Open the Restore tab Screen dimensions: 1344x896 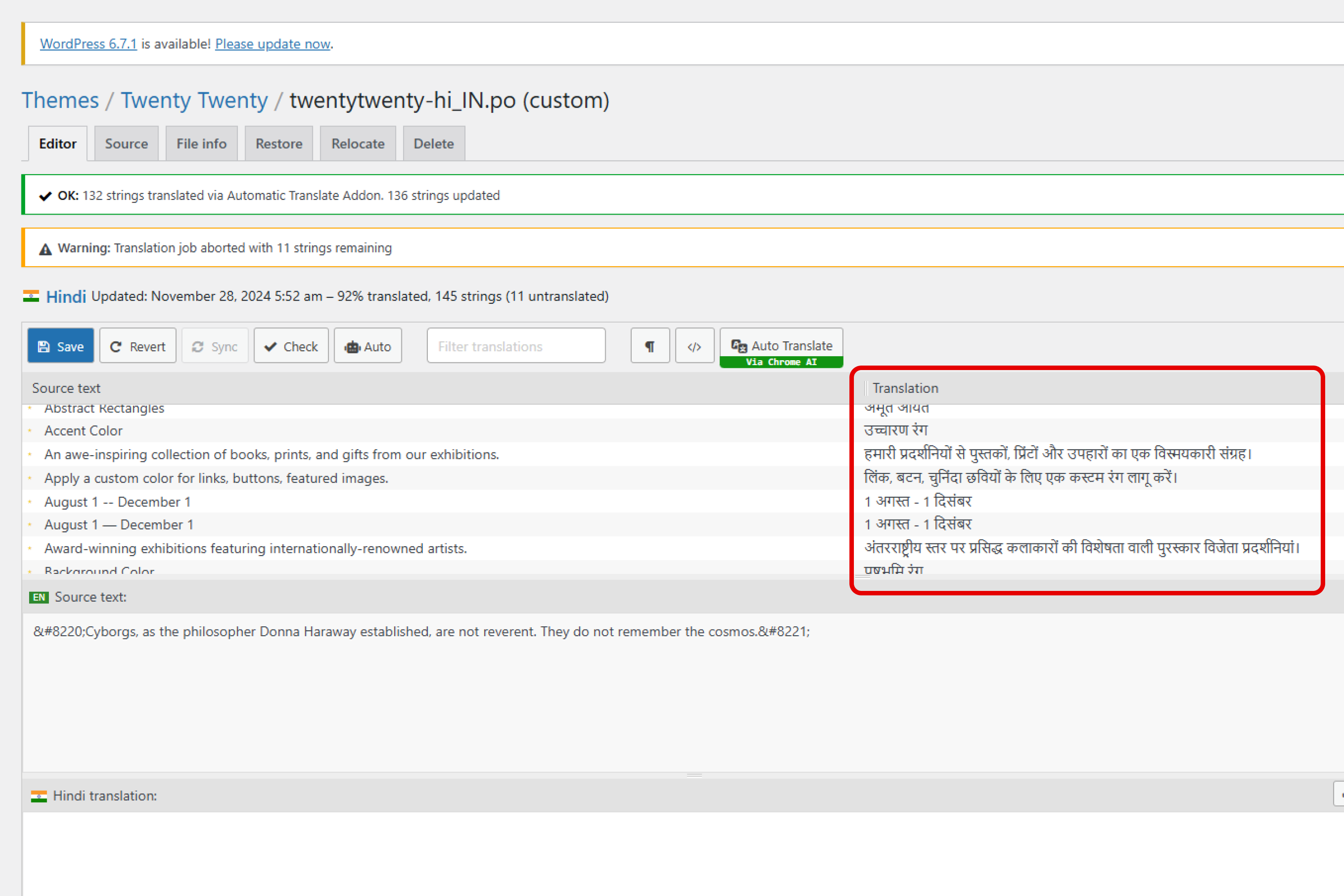[278, 143]
